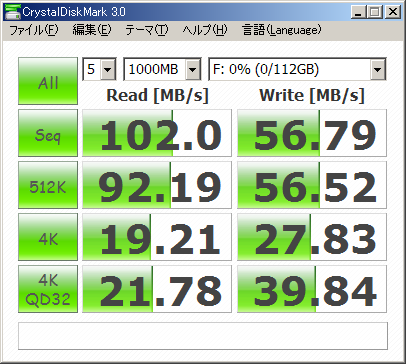
Task: Click the empty comment field at bottom
Action: tap(203, 336)
